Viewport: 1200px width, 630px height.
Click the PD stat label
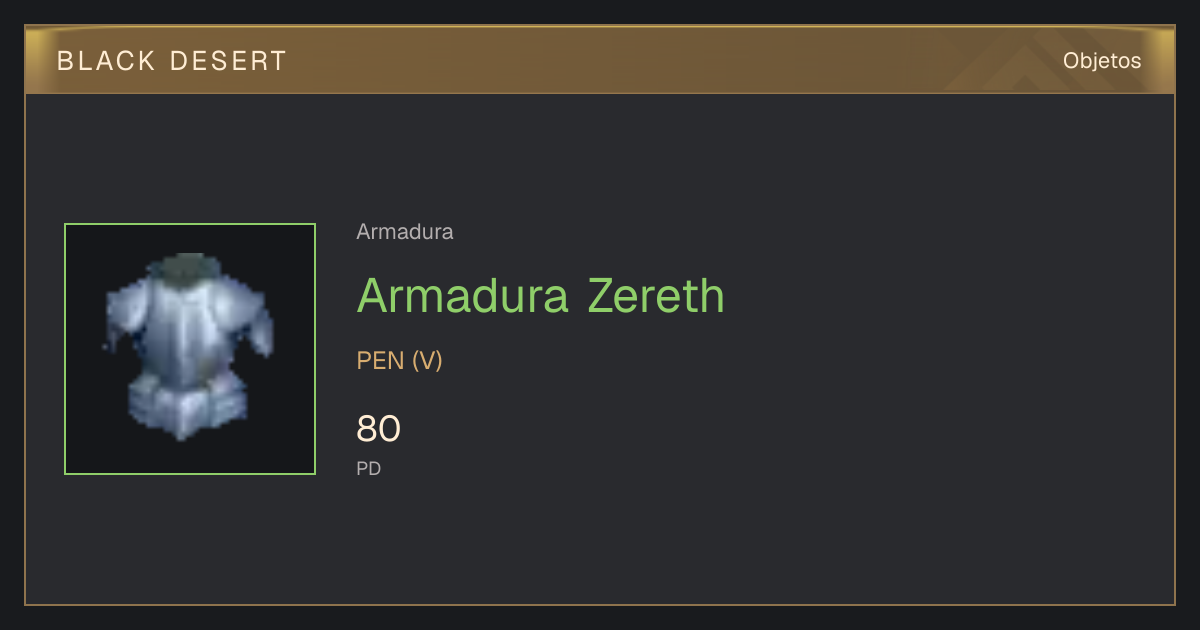click(369, 468)
